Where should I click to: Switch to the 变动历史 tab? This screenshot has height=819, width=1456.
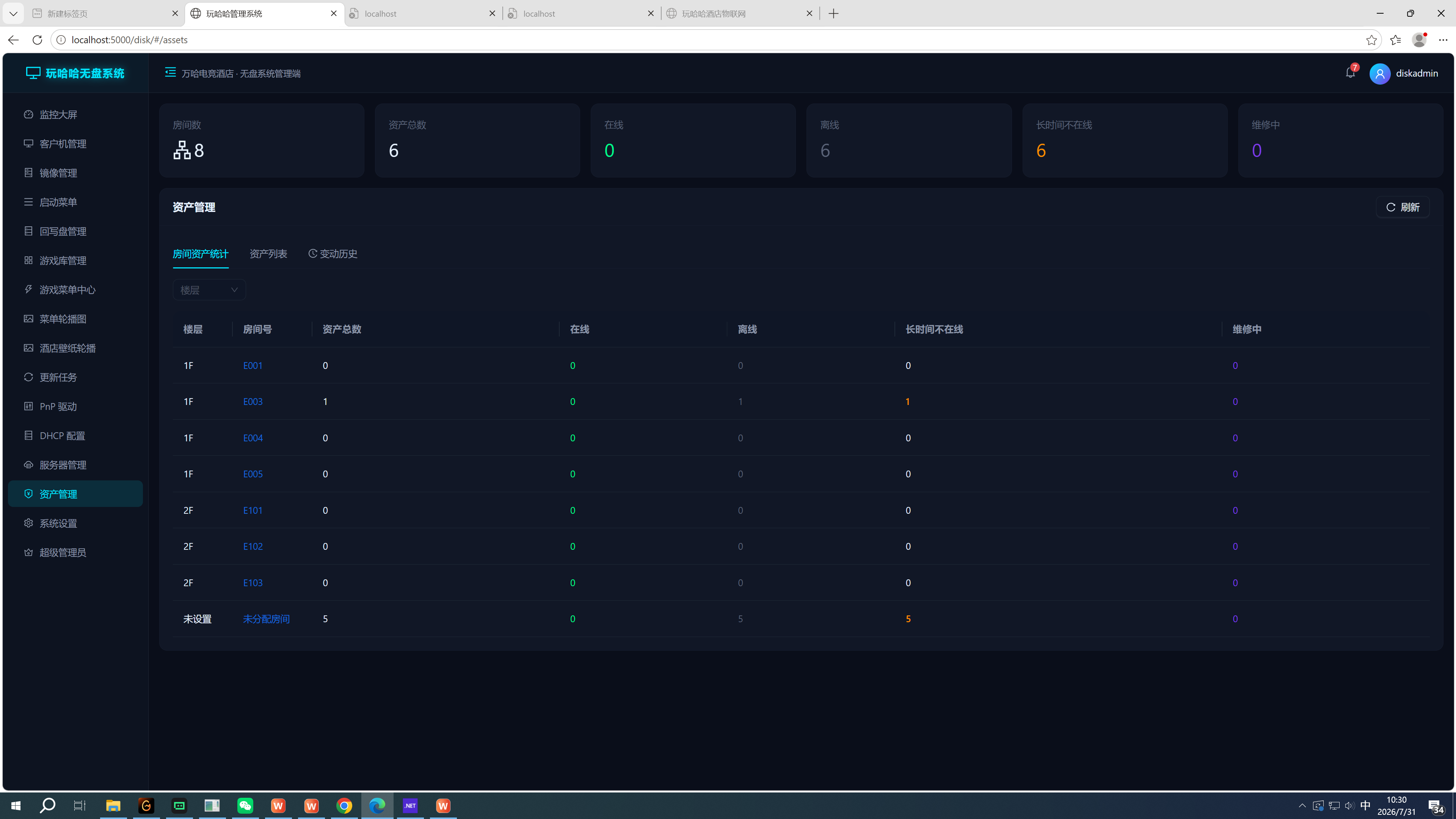point(333,254)
